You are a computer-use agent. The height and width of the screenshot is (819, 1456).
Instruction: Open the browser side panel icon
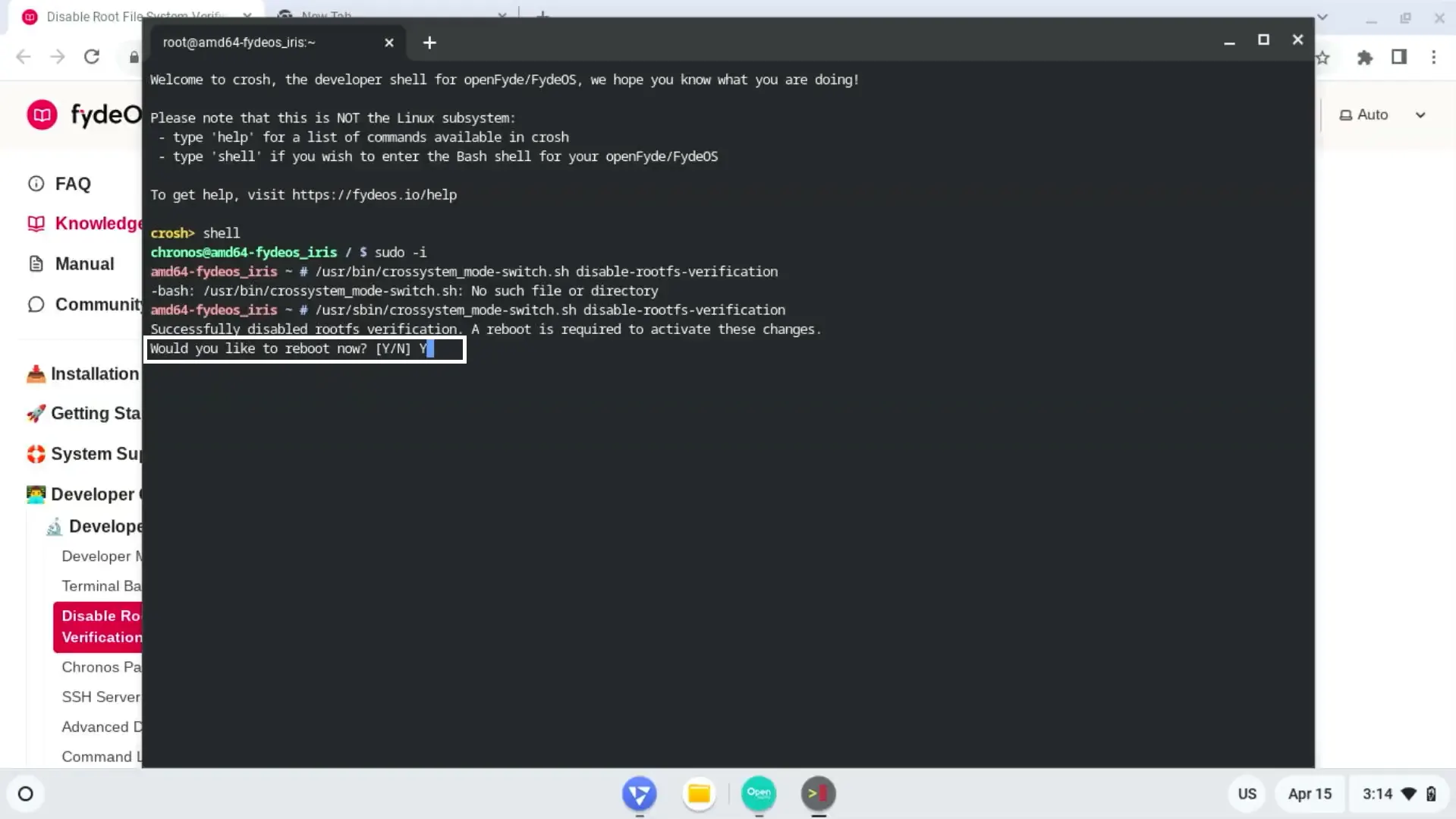1400,57
